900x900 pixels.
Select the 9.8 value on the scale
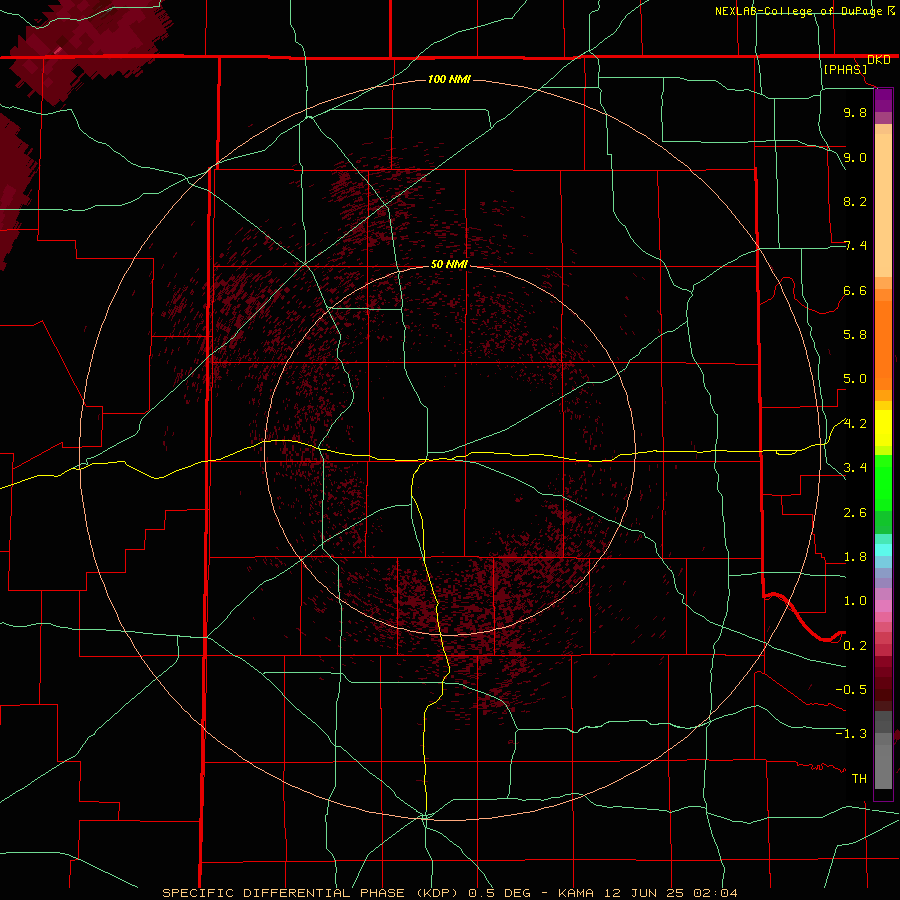point(855,112)
